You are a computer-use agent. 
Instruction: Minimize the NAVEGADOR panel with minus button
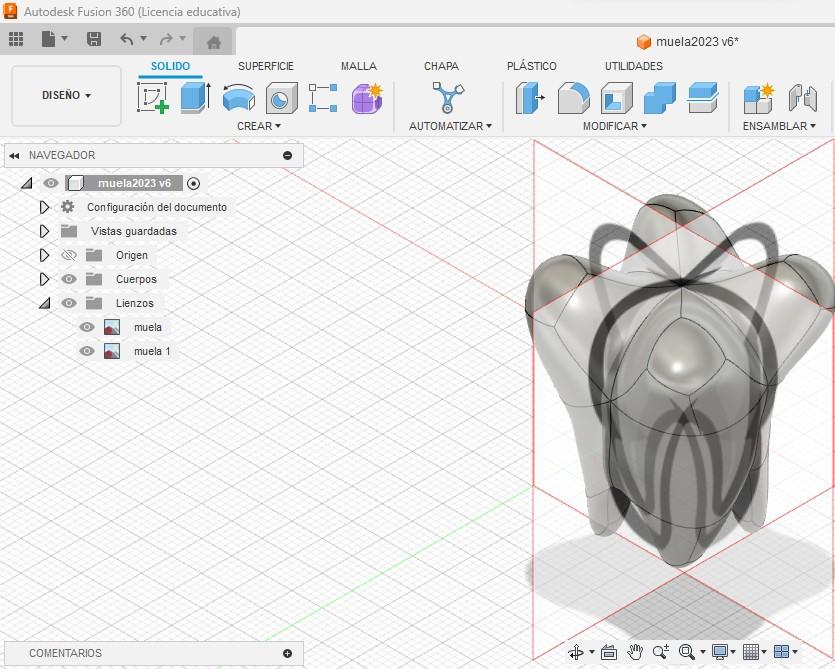(288, 156)
